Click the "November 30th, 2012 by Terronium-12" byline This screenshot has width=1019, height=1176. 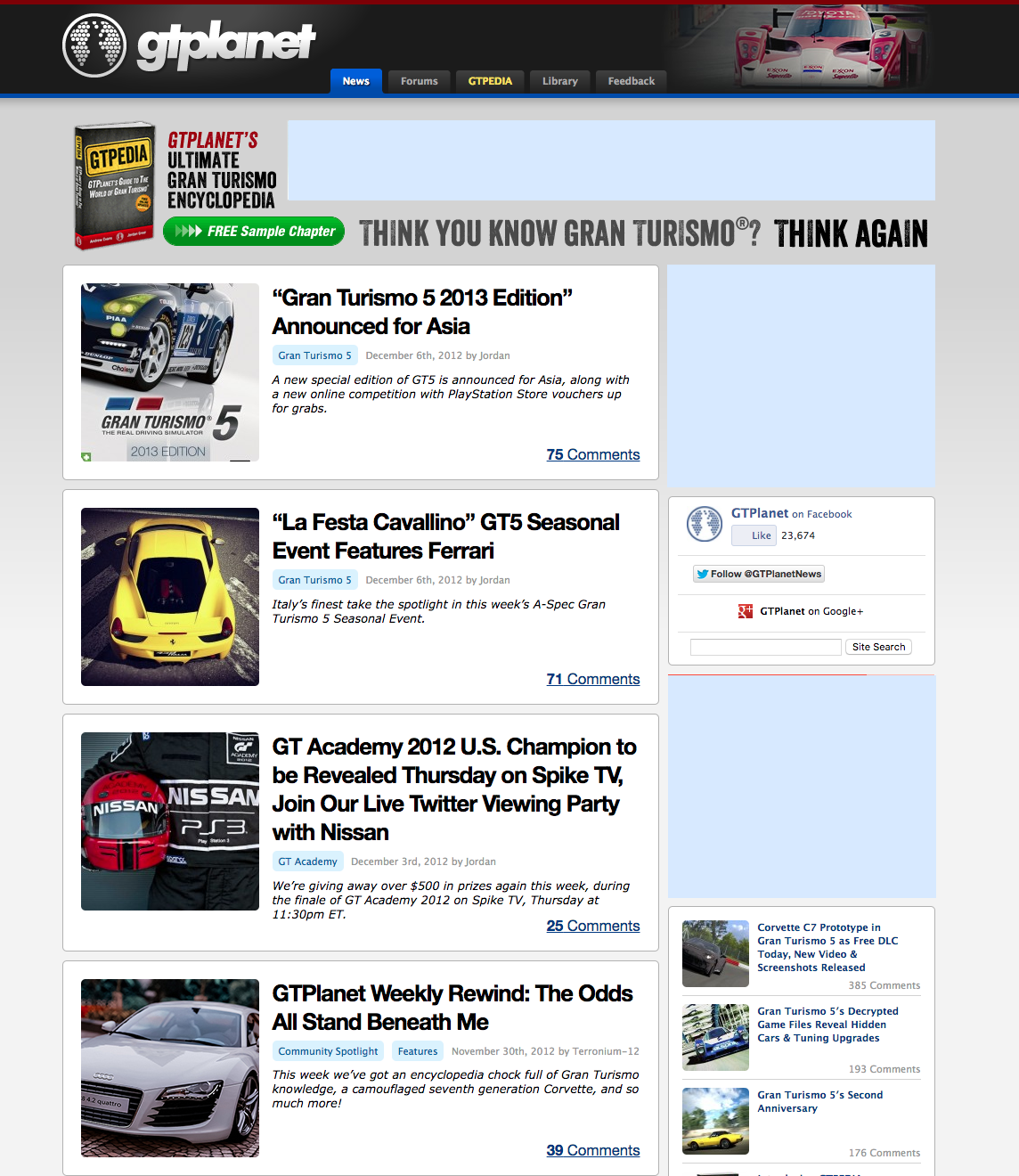545,1051
